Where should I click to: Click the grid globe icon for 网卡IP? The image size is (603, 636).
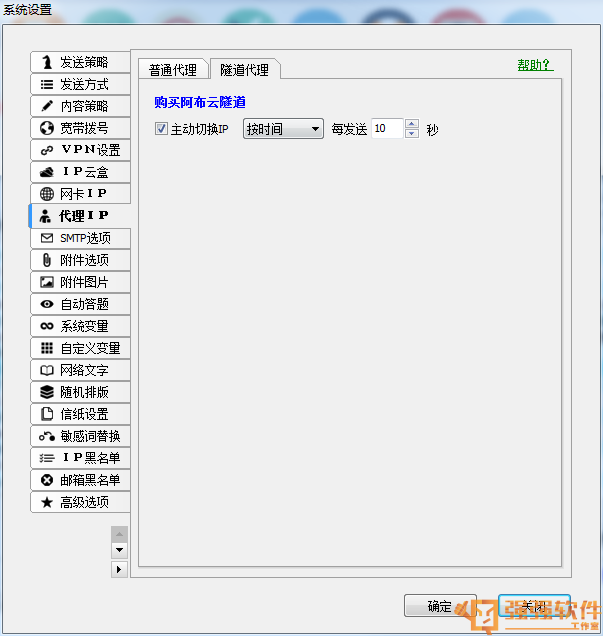tap(47, 194)
